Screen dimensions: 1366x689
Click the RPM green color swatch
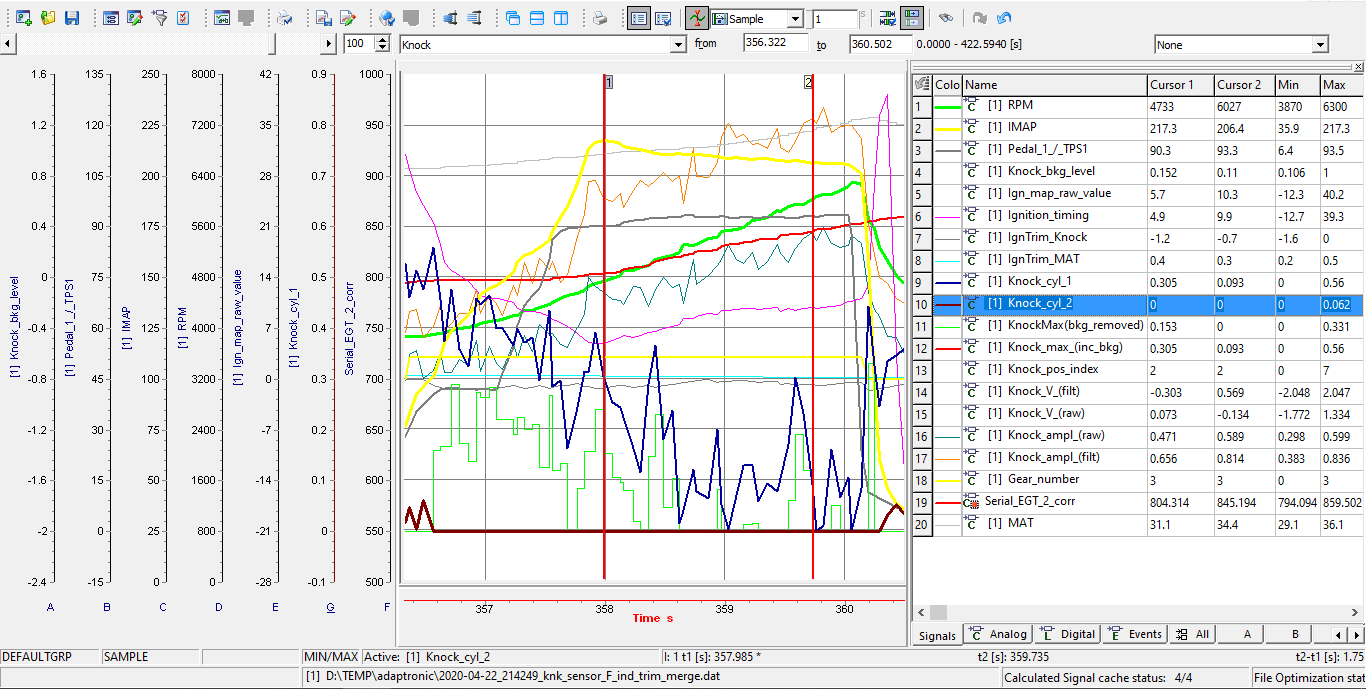tap(946, 105)
